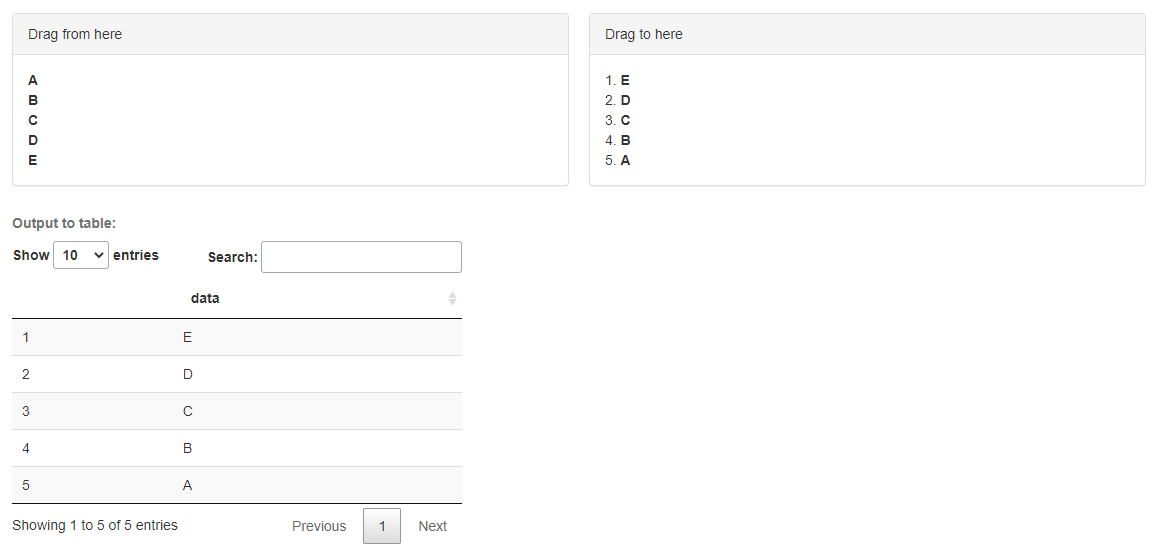Click item D in Drag from here list
The image size is (1156, 557).
click(x=33, y=140)
